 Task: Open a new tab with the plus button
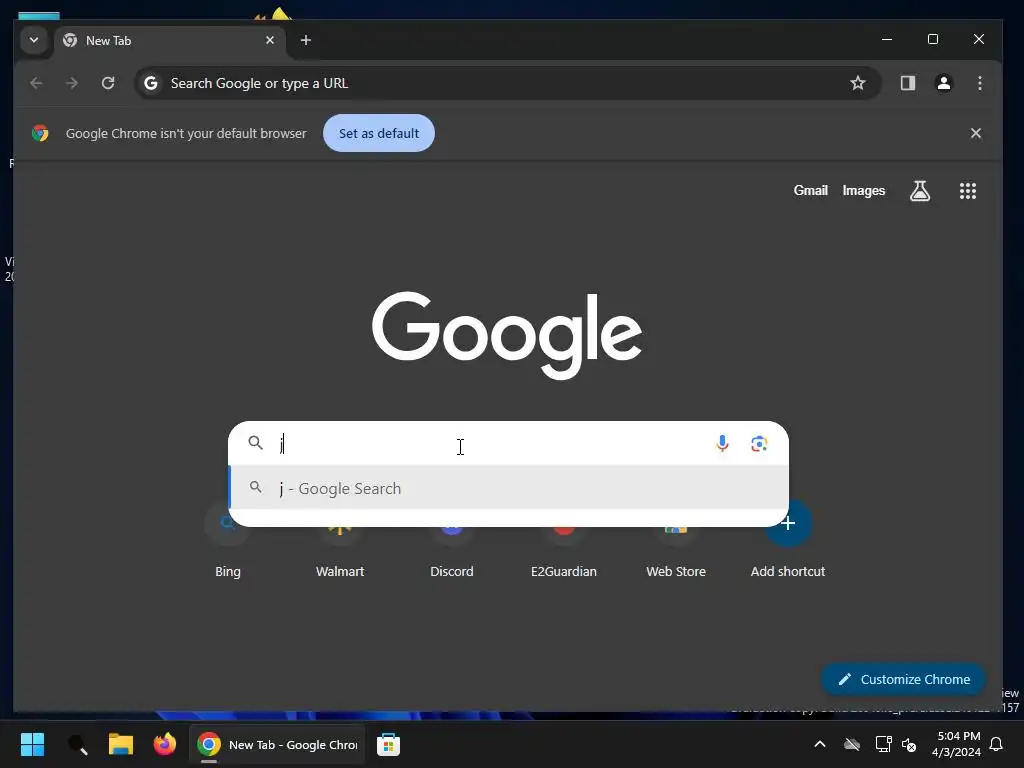coord(306,40)
